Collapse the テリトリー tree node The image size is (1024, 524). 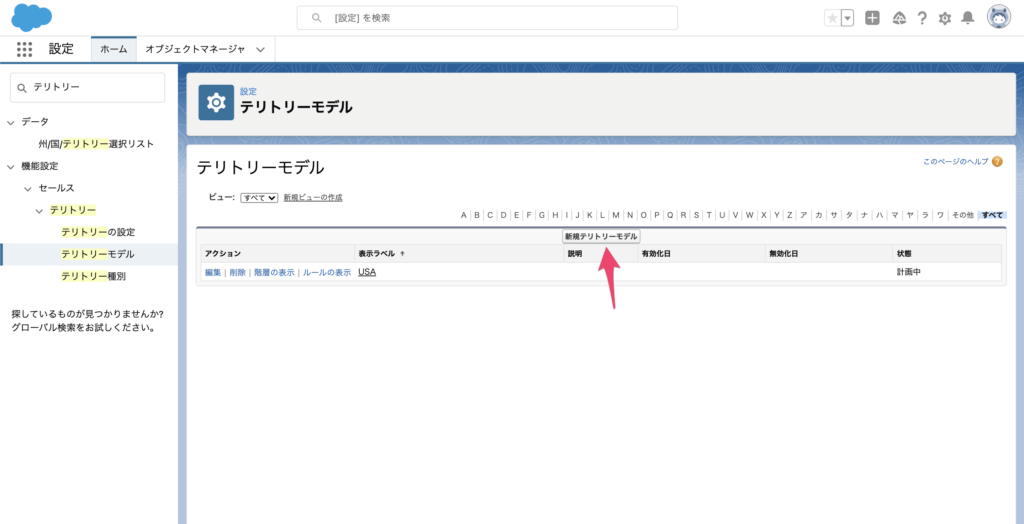(39, 210)
